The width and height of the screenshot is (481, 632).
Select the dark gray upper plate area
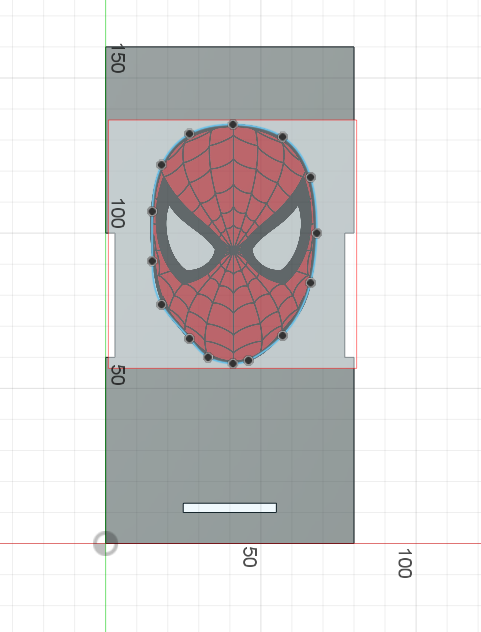point(230,83)
